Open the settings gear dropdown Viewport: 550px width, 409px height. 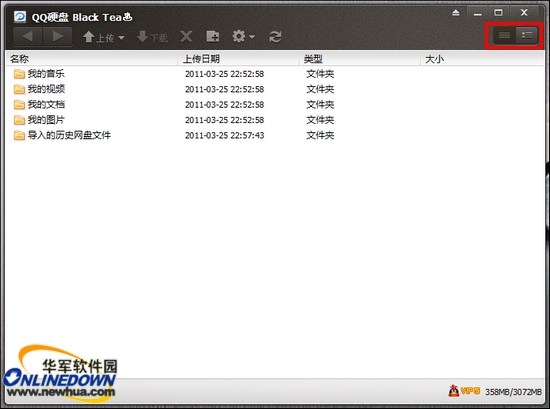pos(243,36)
